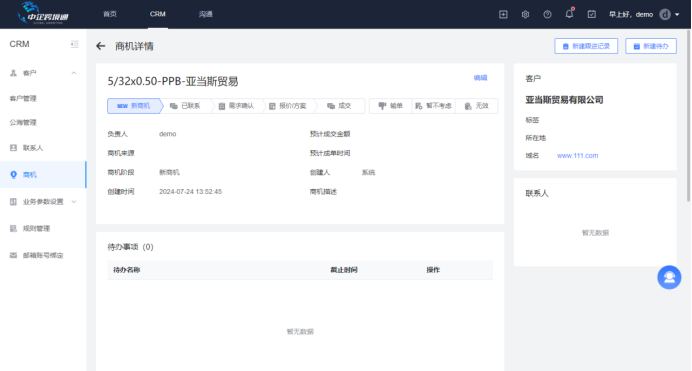The width and height of the screenshot is (692, 371).
Task: Open the www.111.com domain link
Action: 577,156
